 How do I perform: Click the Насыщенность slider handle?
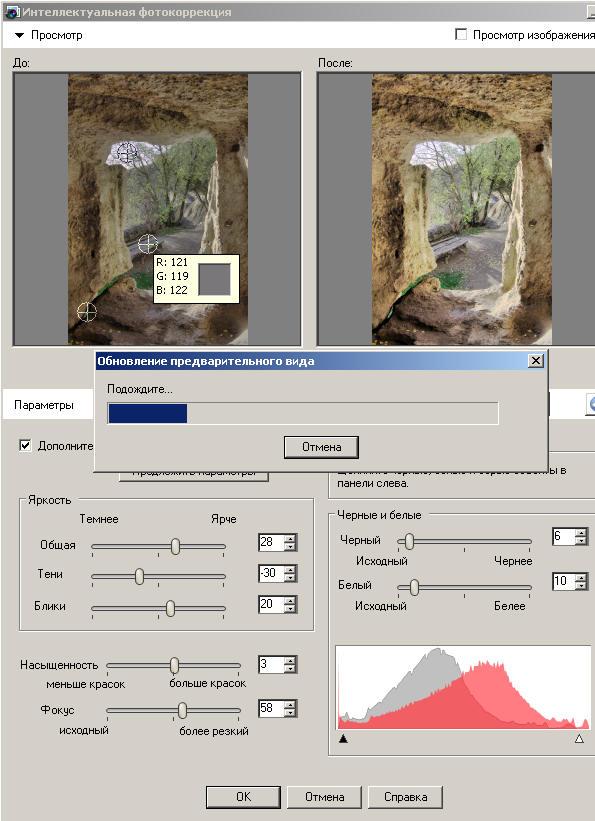click(x=174, y=665)
